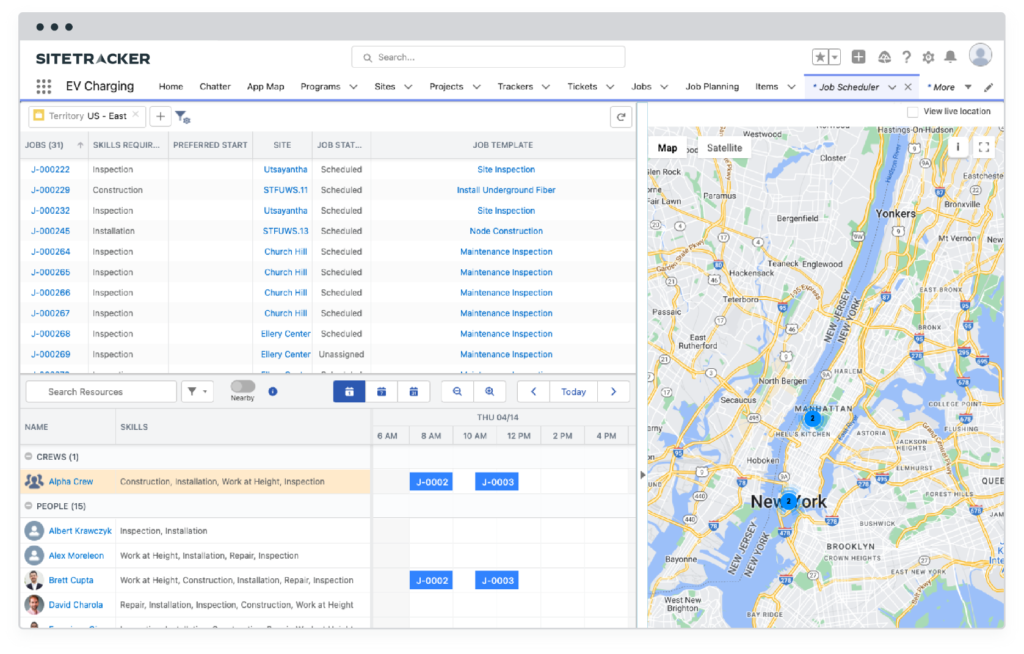View the notifications bell
1024x654 pixels.
coord(950,57)
